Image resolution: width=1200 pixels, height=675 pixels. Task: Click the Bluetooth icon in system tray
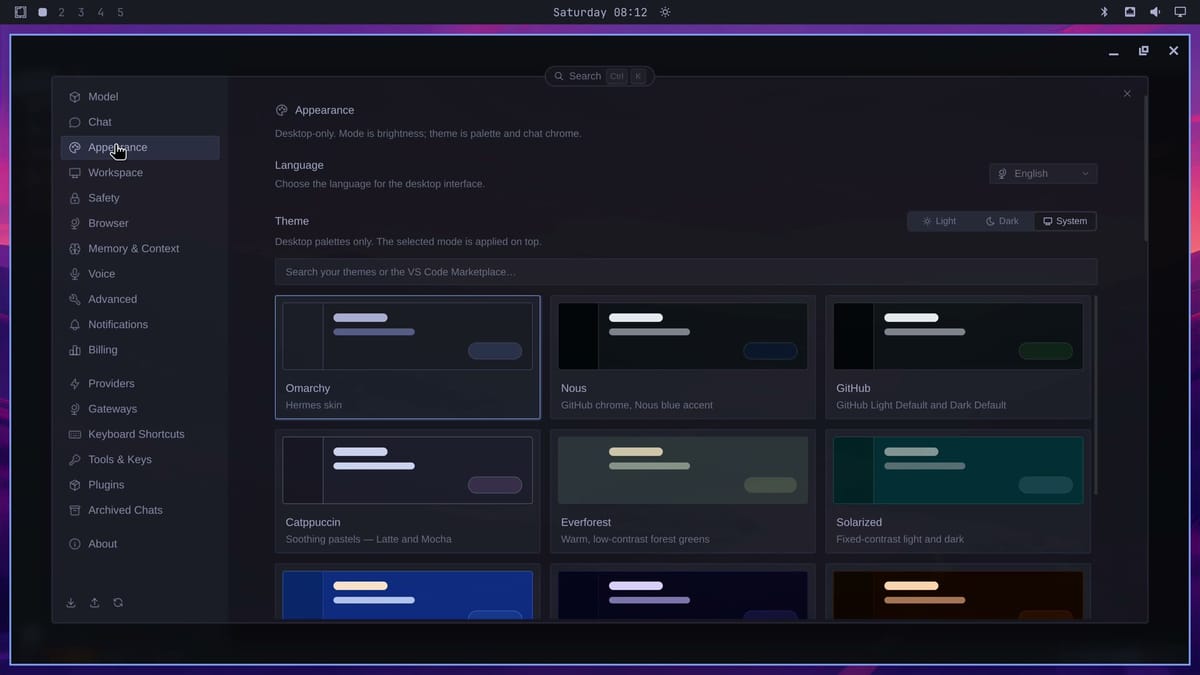(1104, 12)
